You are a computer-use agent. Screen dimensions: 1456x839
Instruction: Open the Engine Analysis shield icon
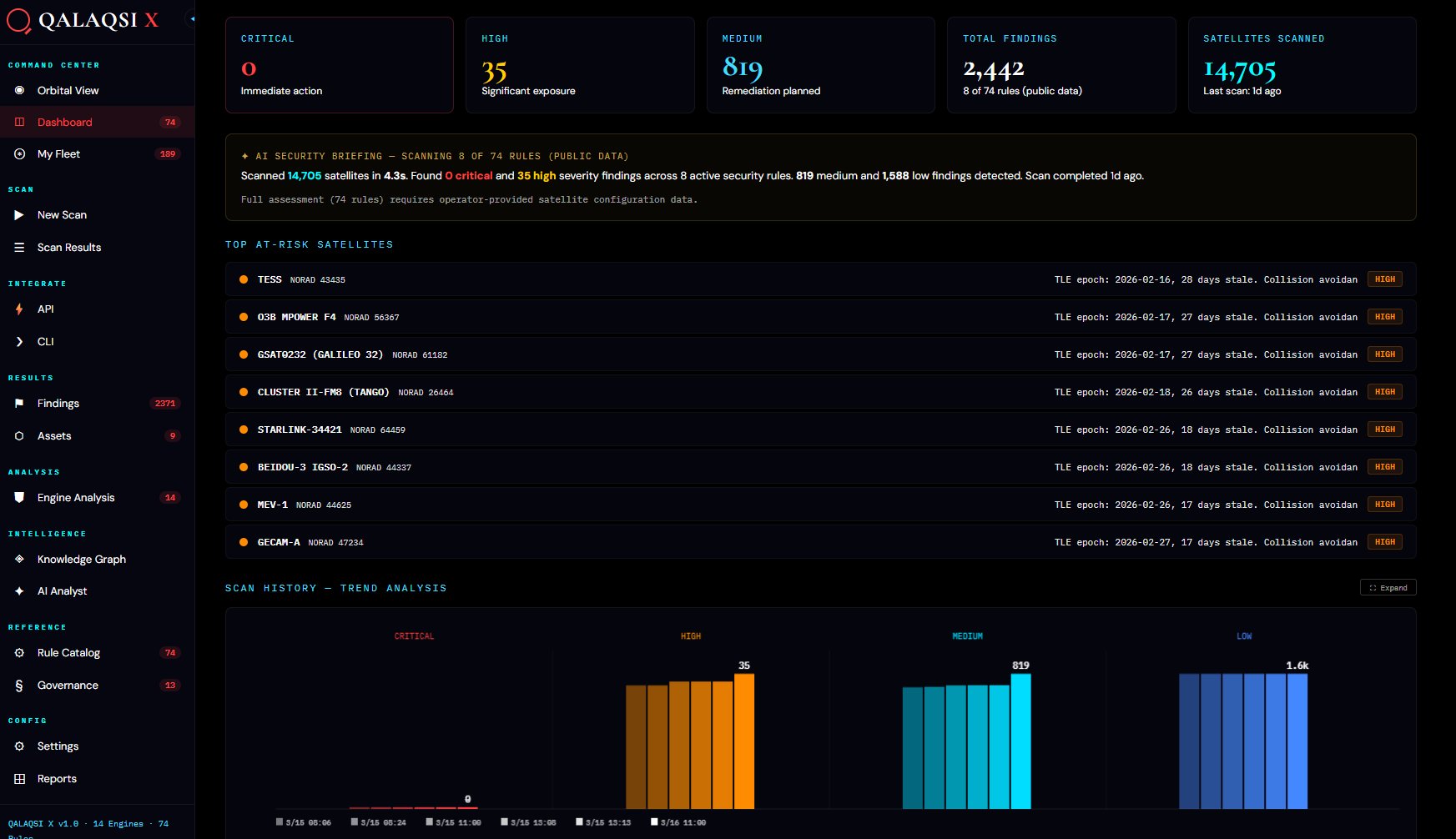coord(18,497)
